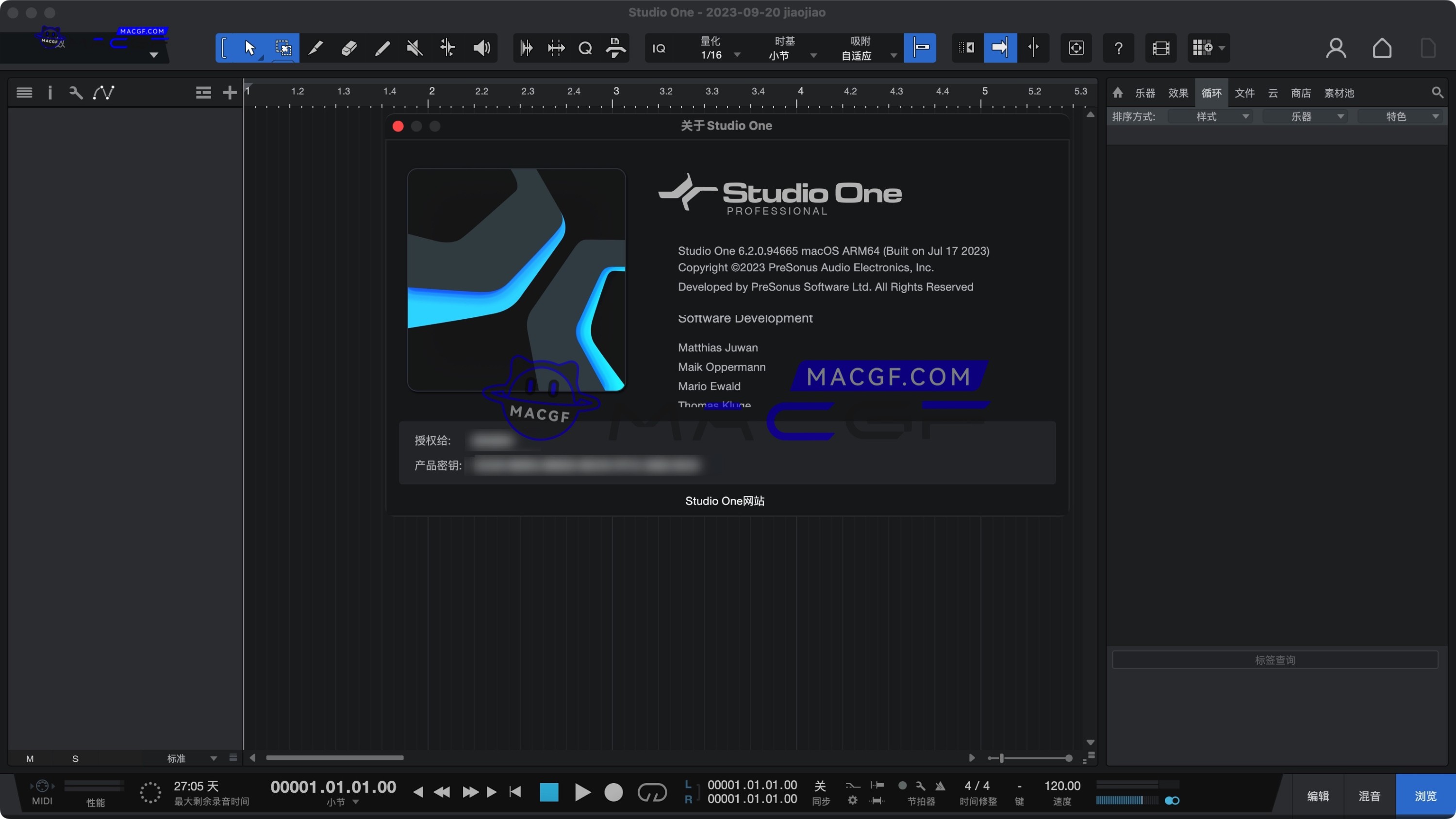1456x819 pixels.
Task: Select the Split/Knife tool
Action: pos(316,48)
